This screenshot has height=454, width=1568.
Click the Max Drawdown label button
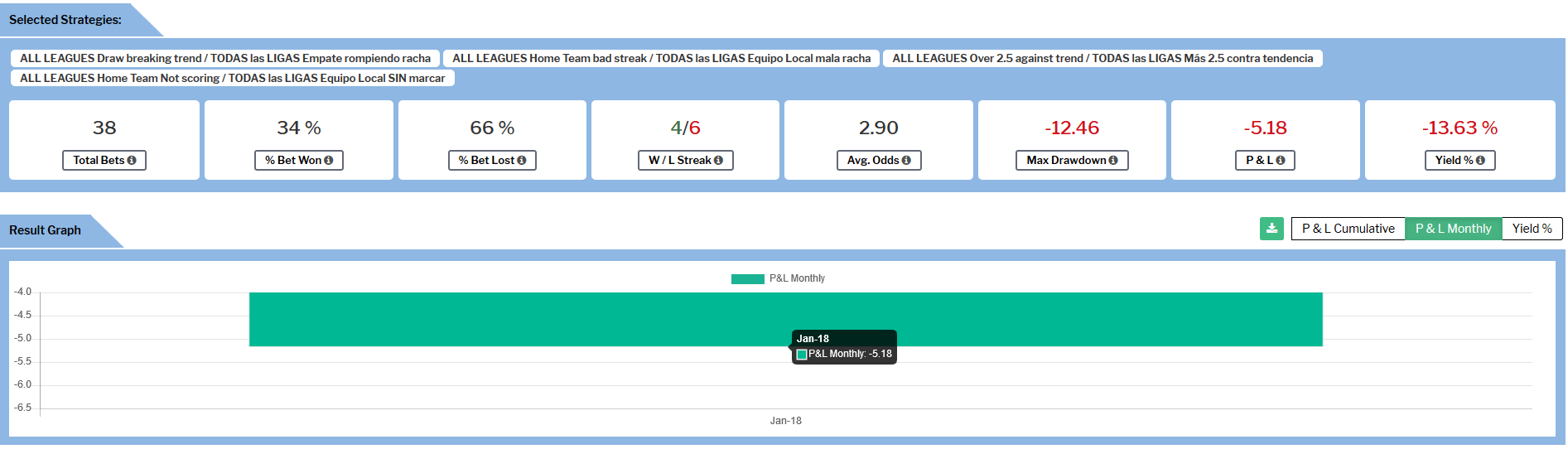[1072, 161]
